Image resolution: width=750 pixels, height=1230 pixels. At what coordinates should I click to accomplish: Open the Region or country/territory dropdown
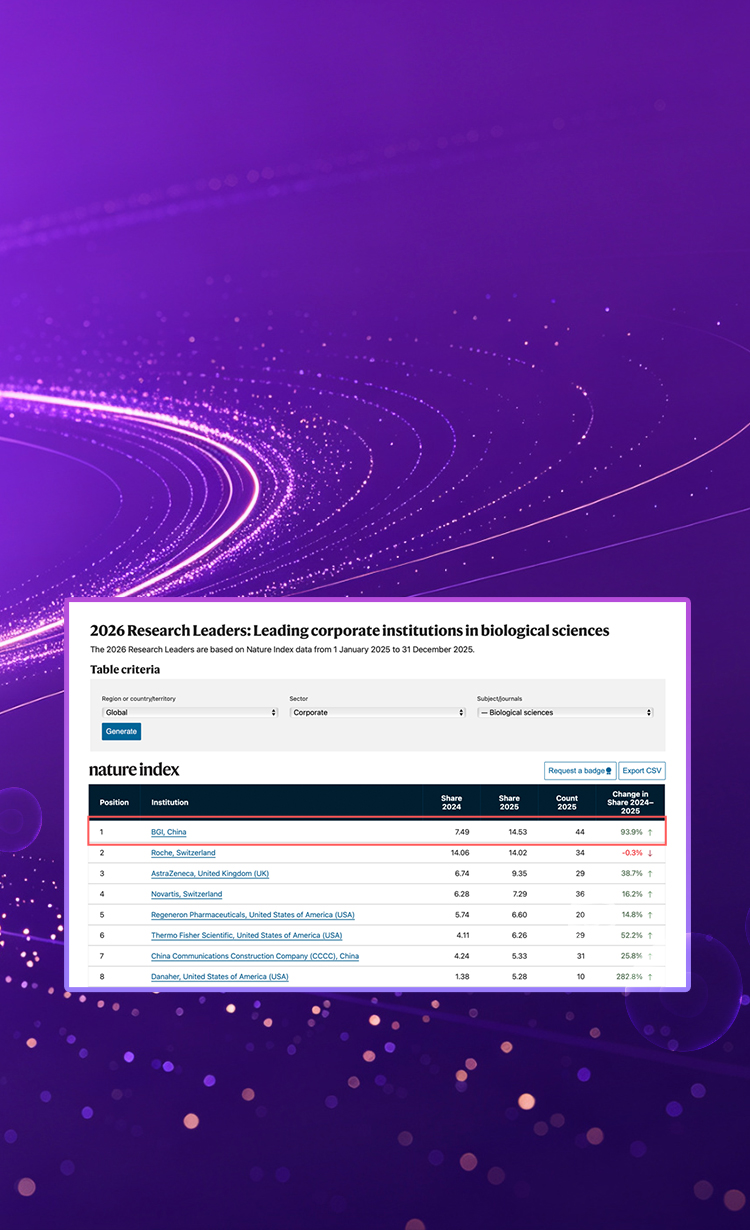[190, 712]
